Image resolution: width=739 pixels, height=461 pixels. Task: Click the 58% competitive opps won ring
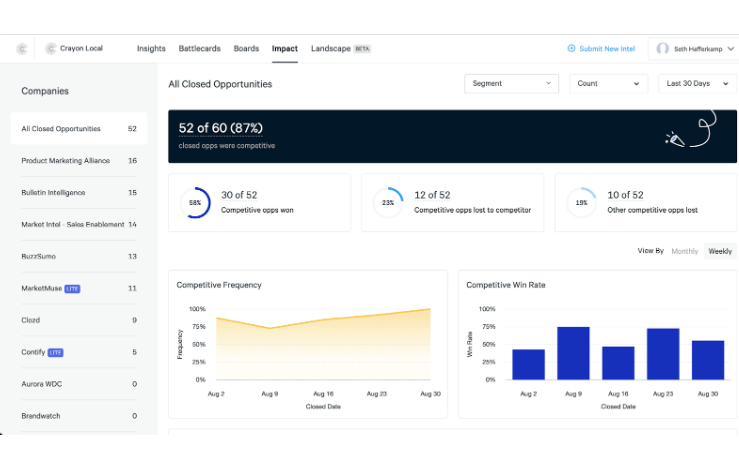coord(195,202)
